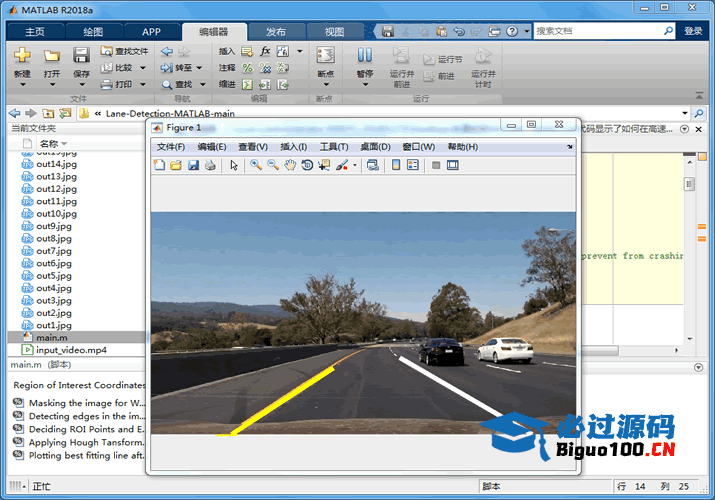This screenshot has width=715, height=500.
Task: Click the Save (保存) icon in ribbon
Action: click(x=81, y=55)
